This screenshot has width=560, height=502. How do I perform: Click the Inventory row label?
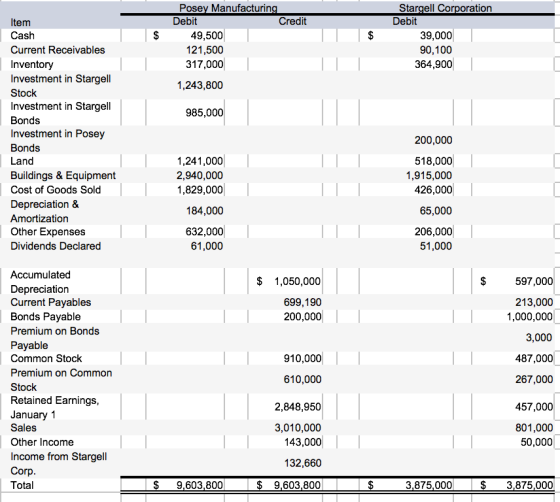pos(32,64)
